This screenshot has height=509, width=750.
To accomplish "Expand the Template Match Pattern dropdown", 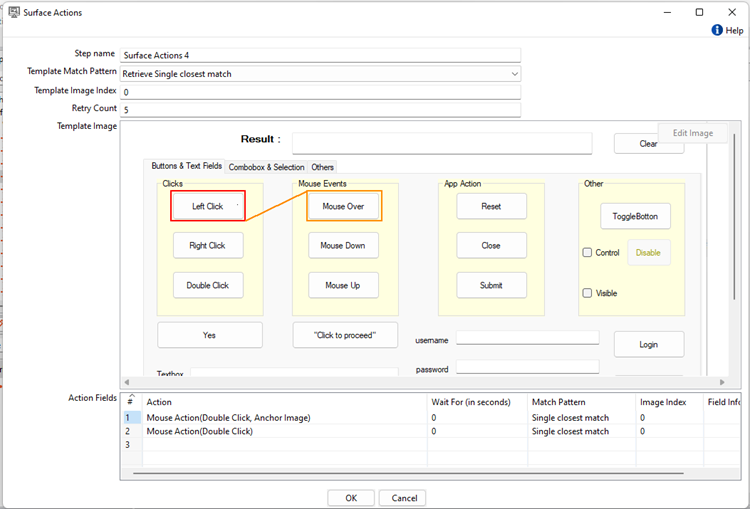I will point(514,73).
